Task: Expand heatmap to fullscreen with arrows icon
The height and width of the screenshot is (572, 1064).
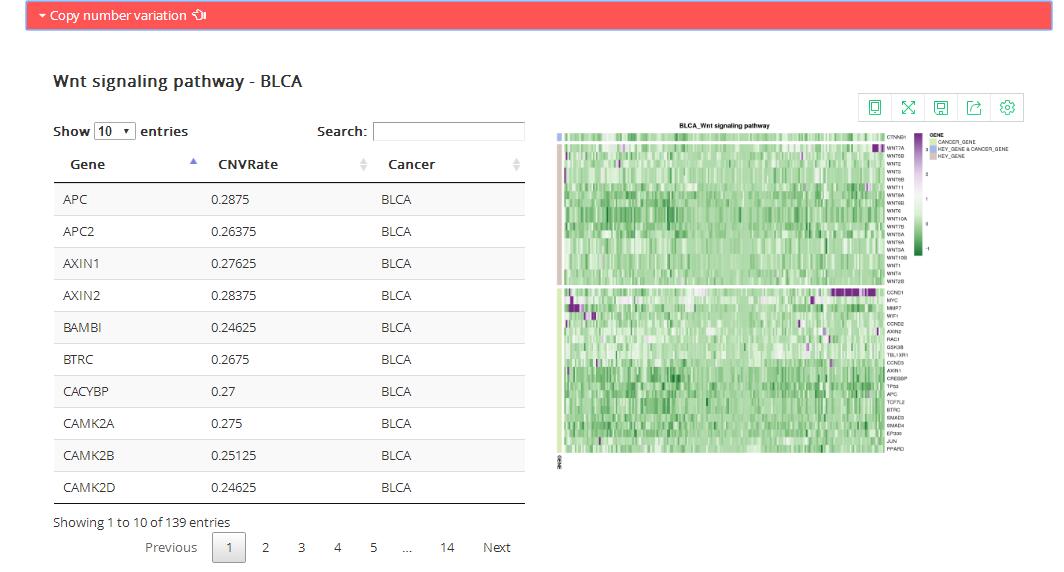Action: coord(908,107)
